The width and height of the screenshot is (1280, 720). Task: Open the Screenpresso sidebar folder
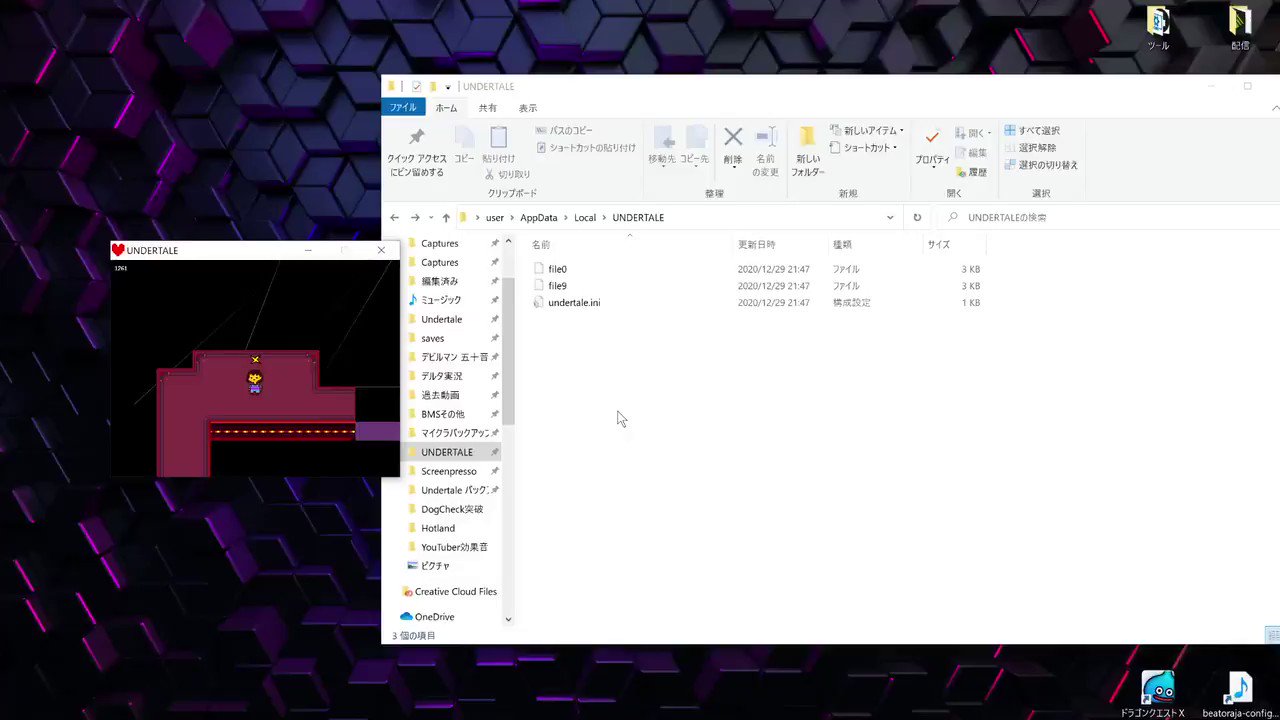point(448,471)
